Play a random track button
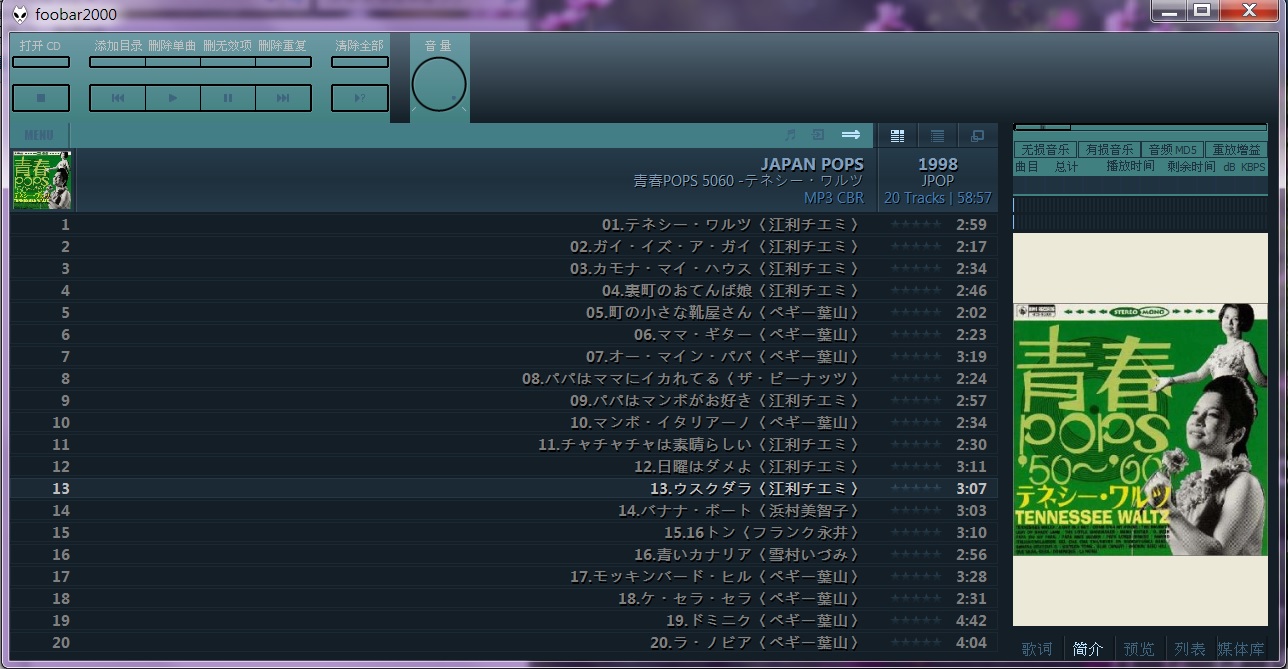Image resolution: width=1288 pixels, height=669 pixels. tap(359, 98)
